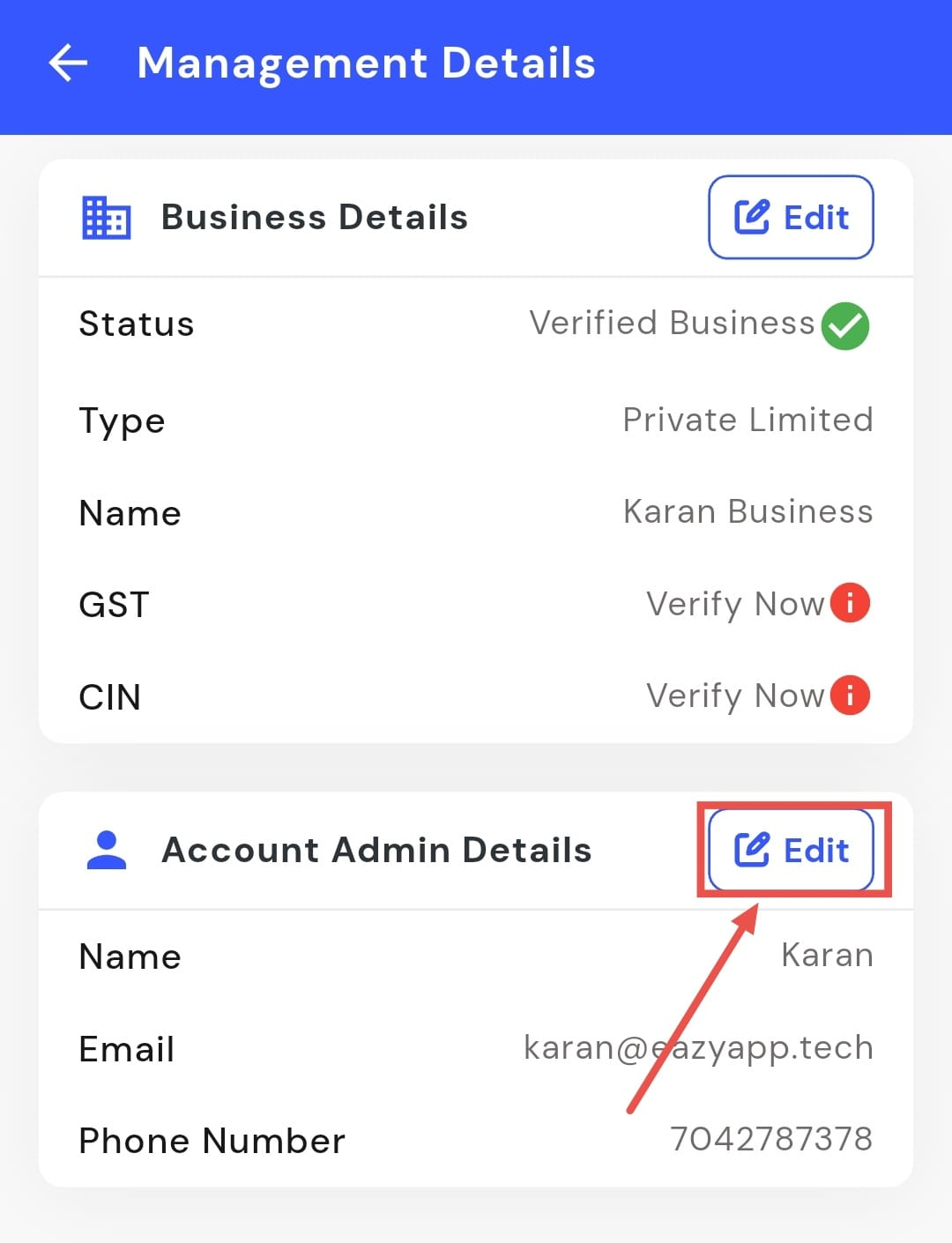The image size is (952, 1243).
Task: Select the Verified Business status text
Action: coord(672,324)
